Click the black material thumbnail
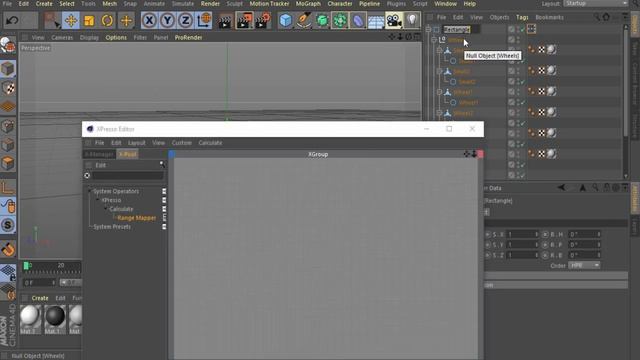This screenshot has height=360, width=640. point(55,316)
